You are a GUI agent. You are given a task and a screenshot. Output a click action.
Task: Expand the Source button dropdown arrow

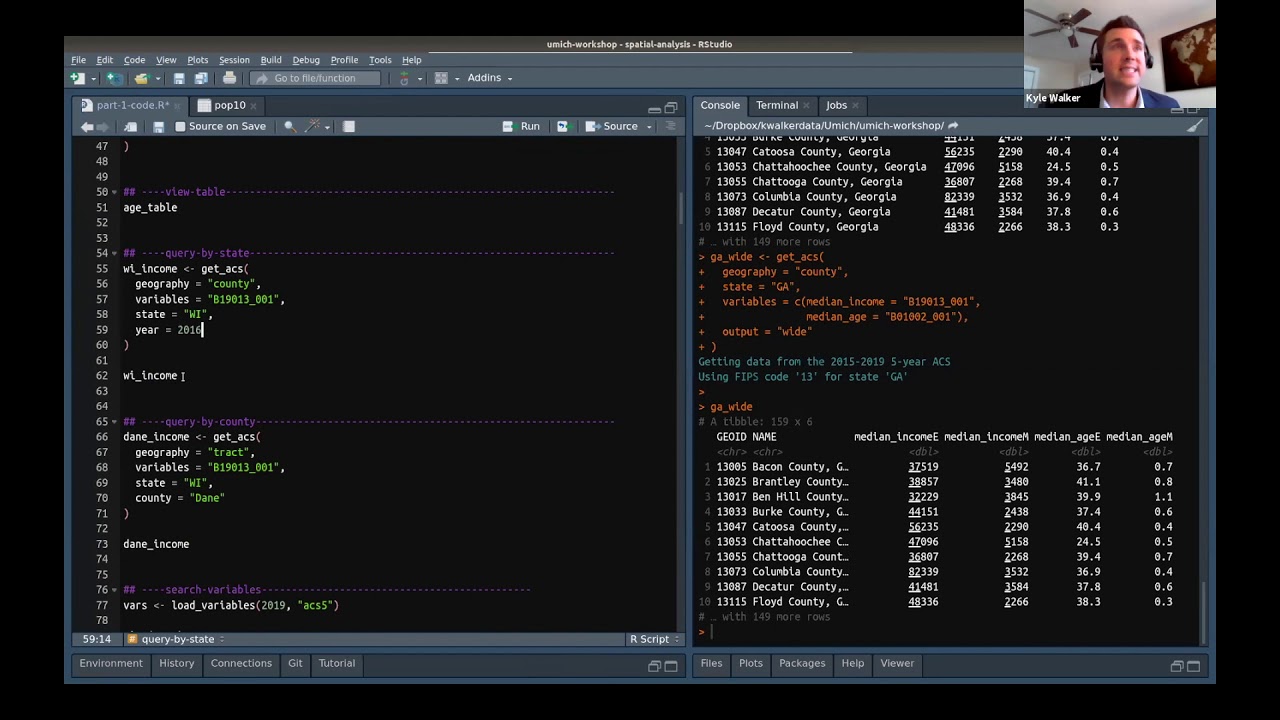[x=649, y=127]
